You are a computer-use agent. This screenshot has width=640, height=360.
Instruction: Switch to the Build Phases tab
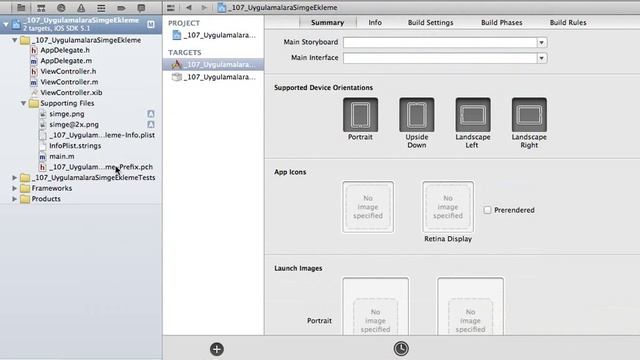point(502,22)
